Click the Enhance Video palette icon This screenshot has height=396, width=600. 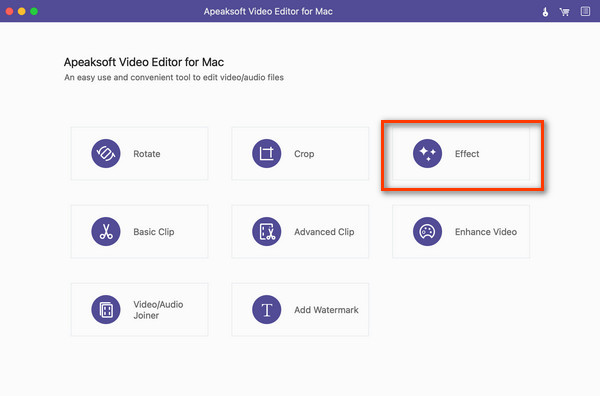[x=427, y=231]
